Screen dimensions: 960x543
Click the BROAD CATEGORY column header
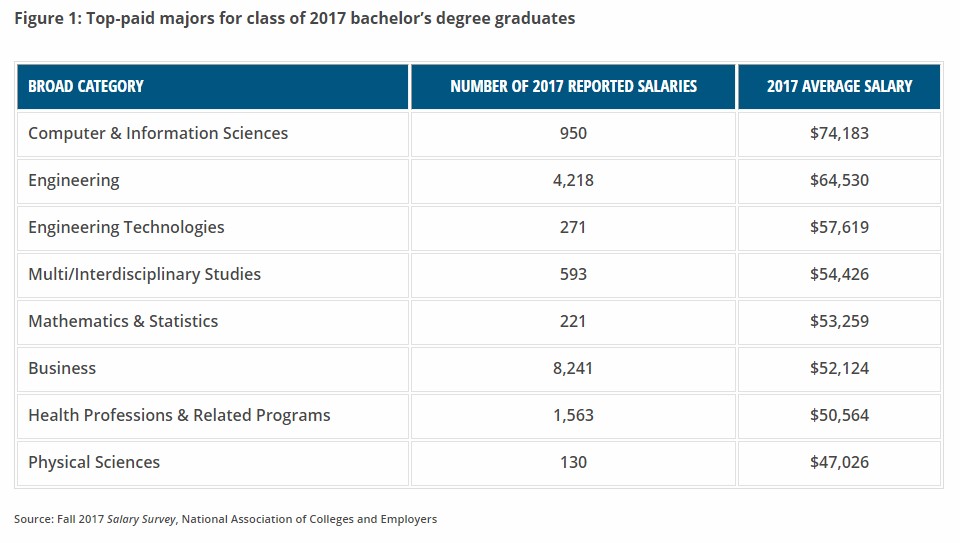(86, 86)
